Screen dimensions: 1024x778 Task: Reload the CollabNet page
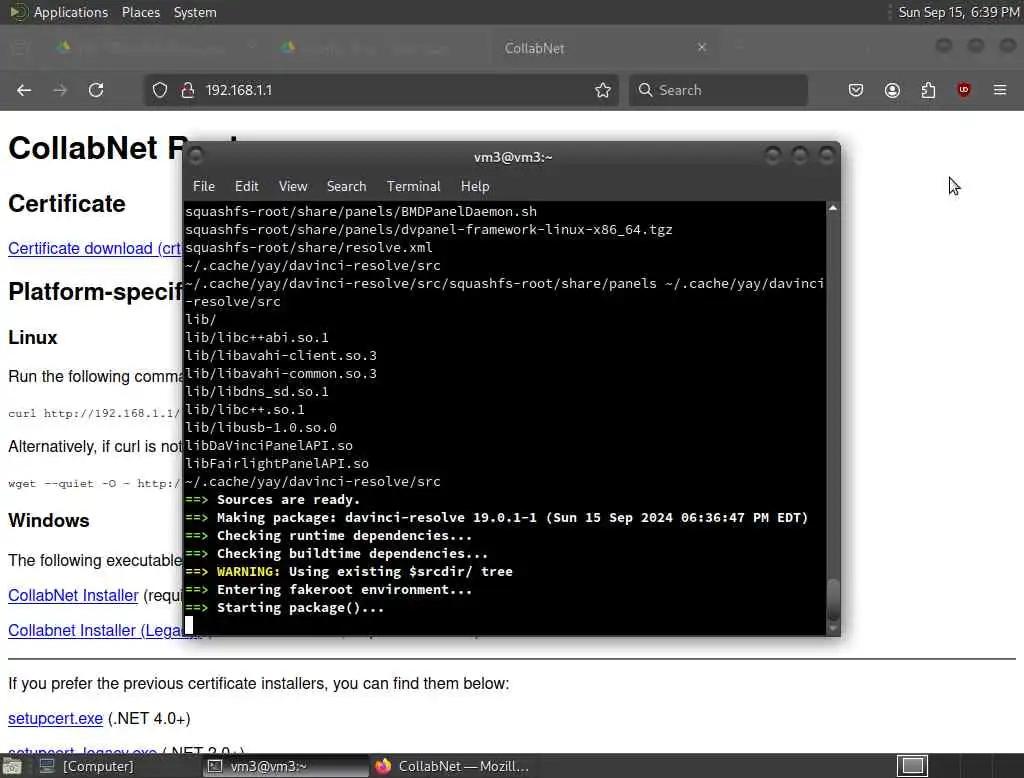click(96, 90)
